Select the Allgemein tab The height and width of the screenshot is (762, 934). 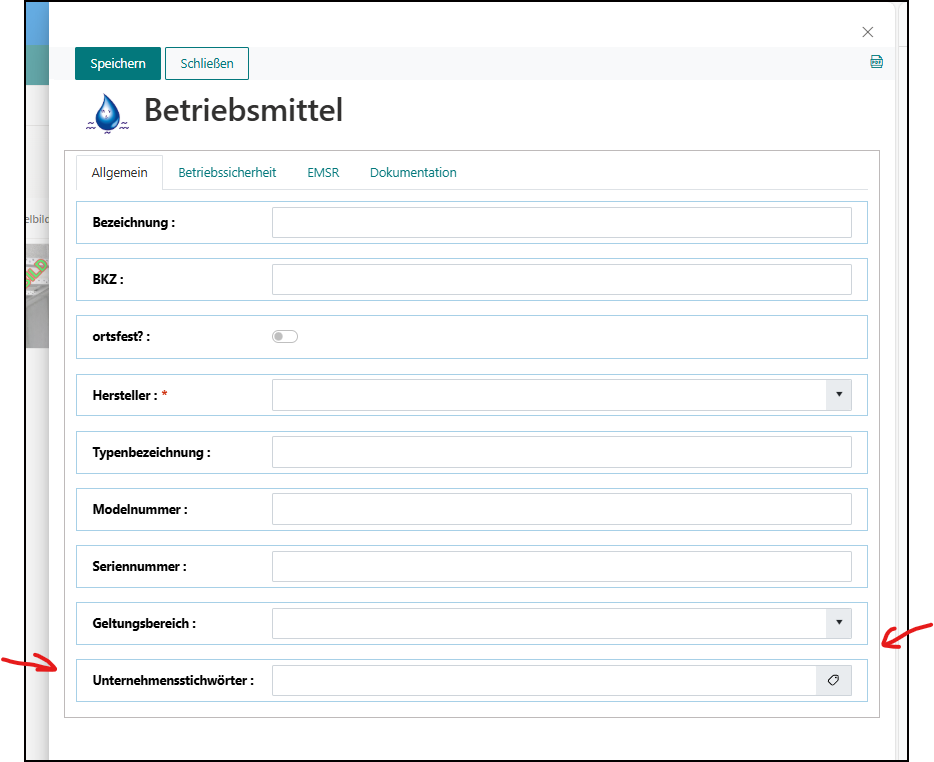119,172
